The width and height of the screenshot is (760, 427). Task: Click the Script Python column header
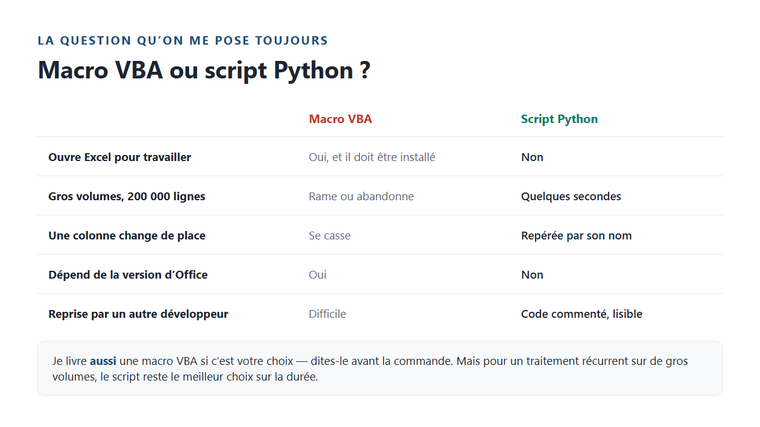pos(559,119)
